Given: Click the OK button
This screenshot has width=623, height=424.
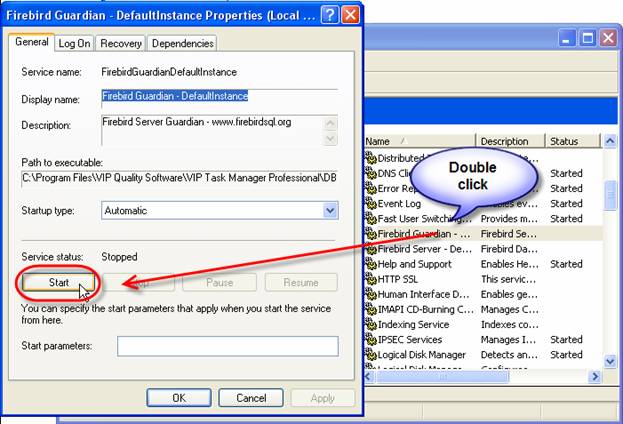Looking at the screenshot, I should pos(178,398).
